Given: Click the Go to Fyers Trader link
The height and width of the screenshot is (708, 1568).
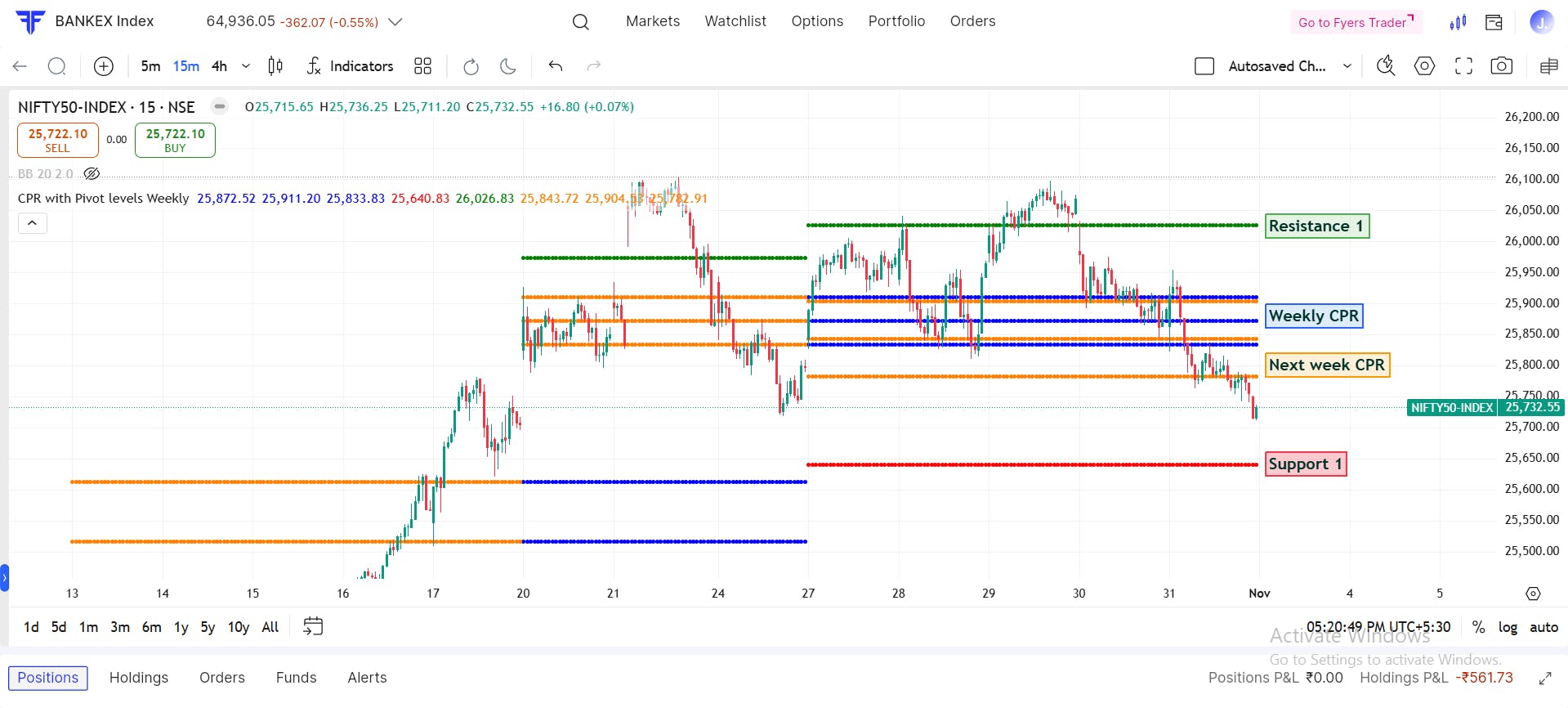Looking at the screenshot, I should 1356,22.
